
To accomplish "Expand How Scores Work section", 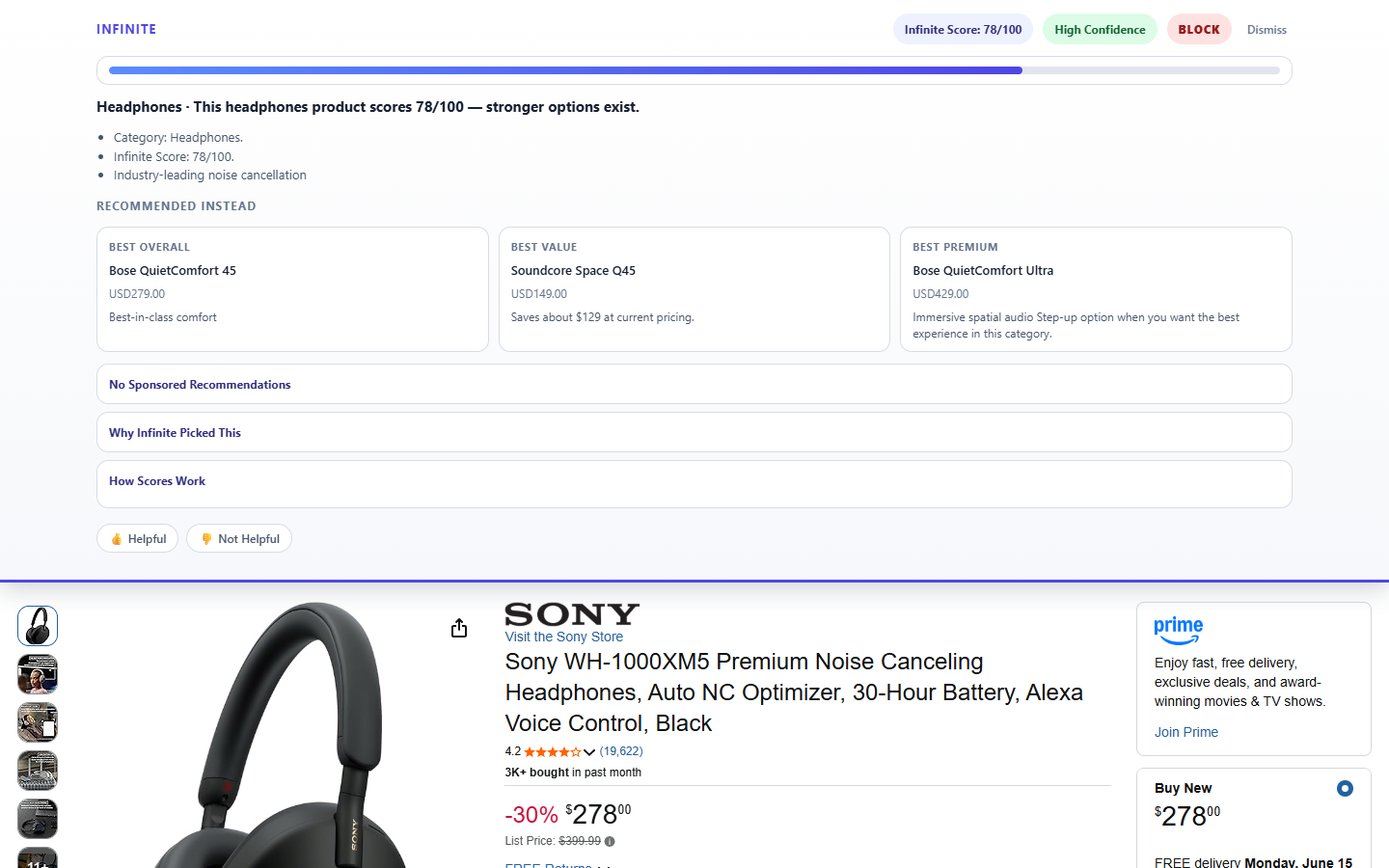I will 694,484.
